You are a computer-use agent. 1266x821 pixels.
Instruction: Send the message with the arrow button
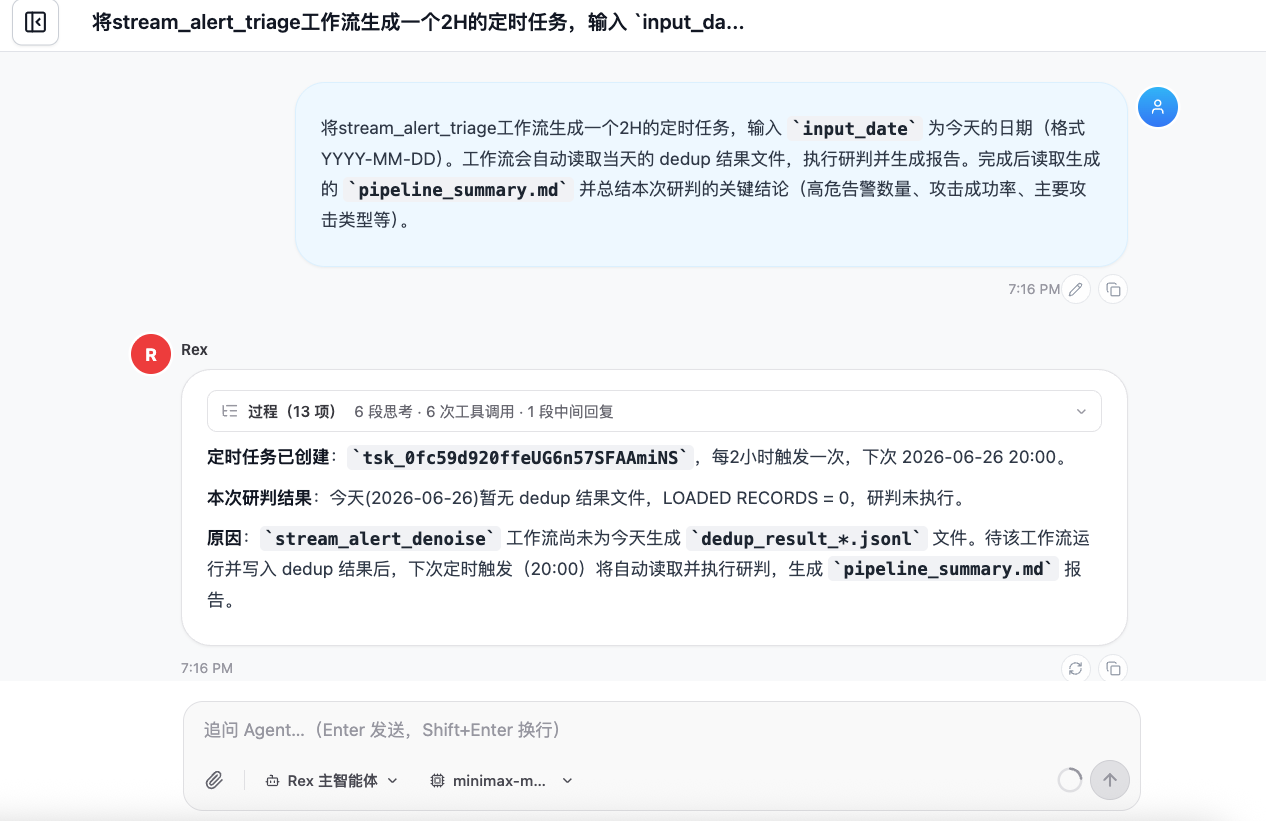[x=1110, y=780]
